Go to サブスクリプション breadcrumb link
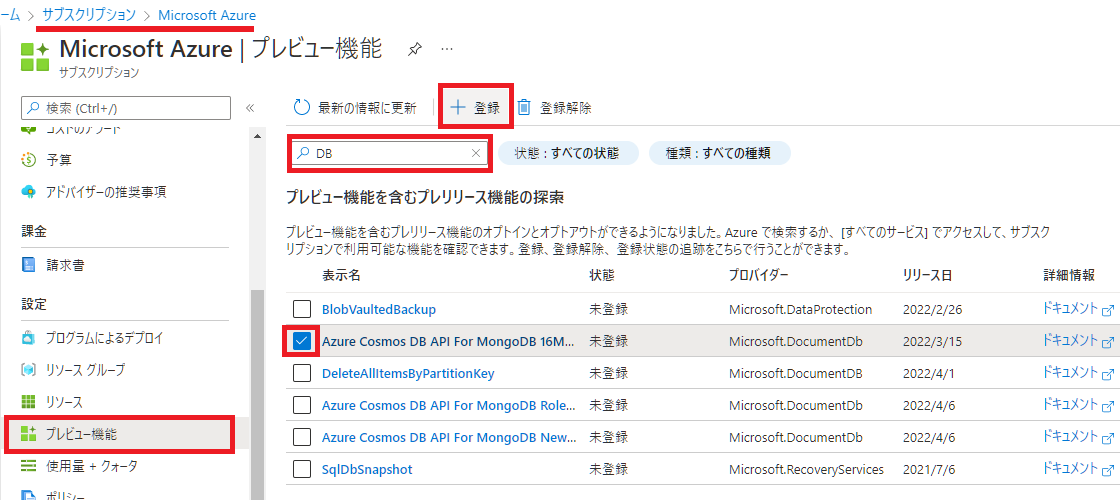 coord(89,14)
